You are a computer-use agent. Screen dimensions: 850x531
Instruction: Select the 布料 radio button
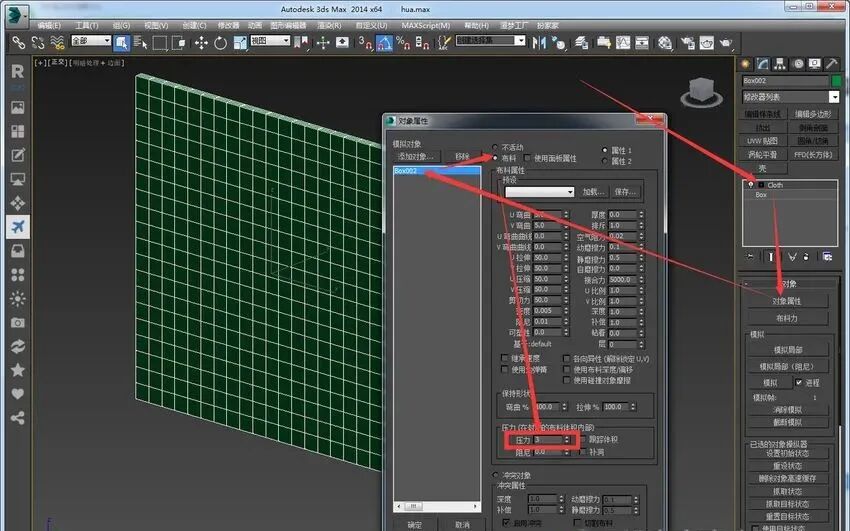495,158
